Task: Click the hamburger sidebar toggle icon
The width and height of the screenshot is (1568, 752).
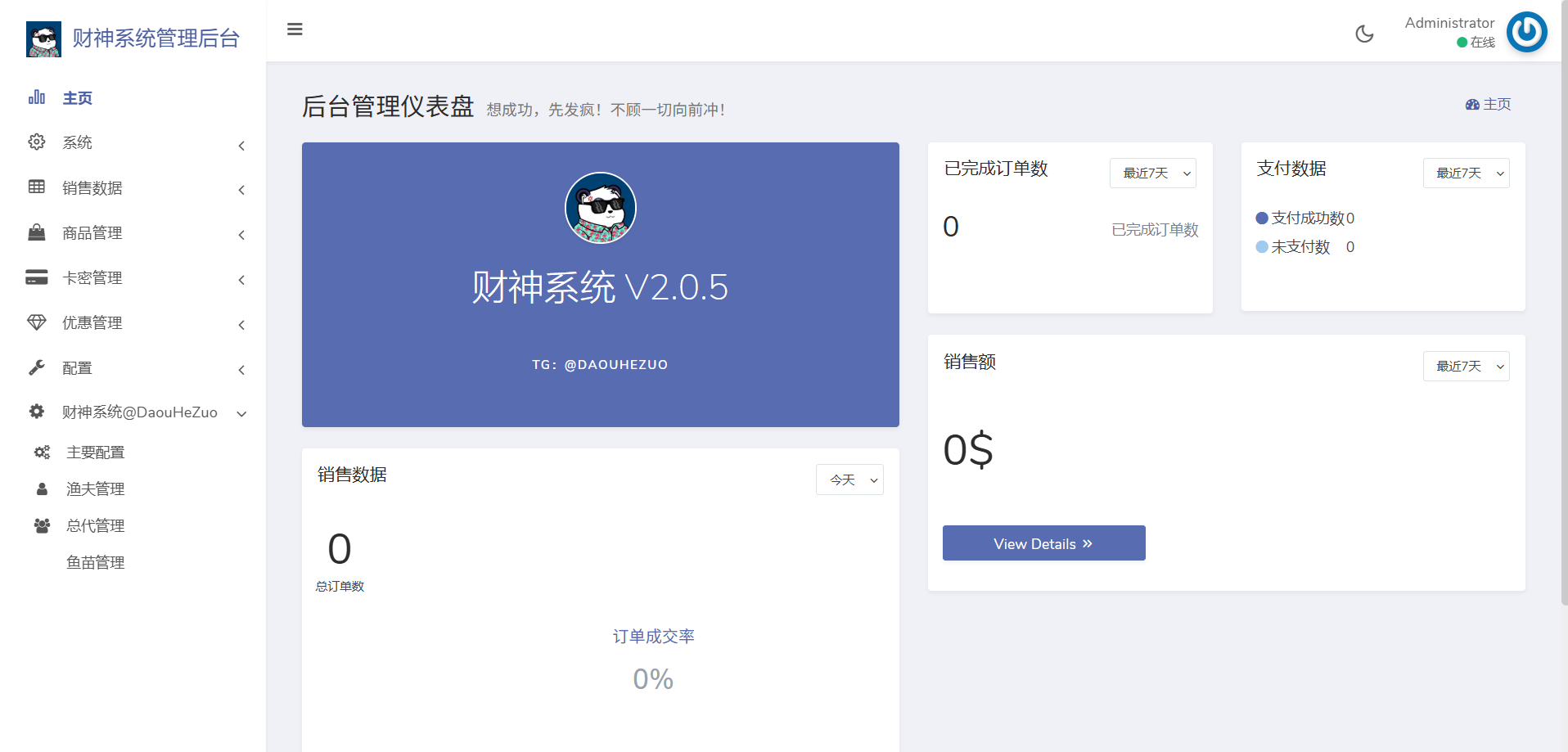Action: tap(295, 29)
